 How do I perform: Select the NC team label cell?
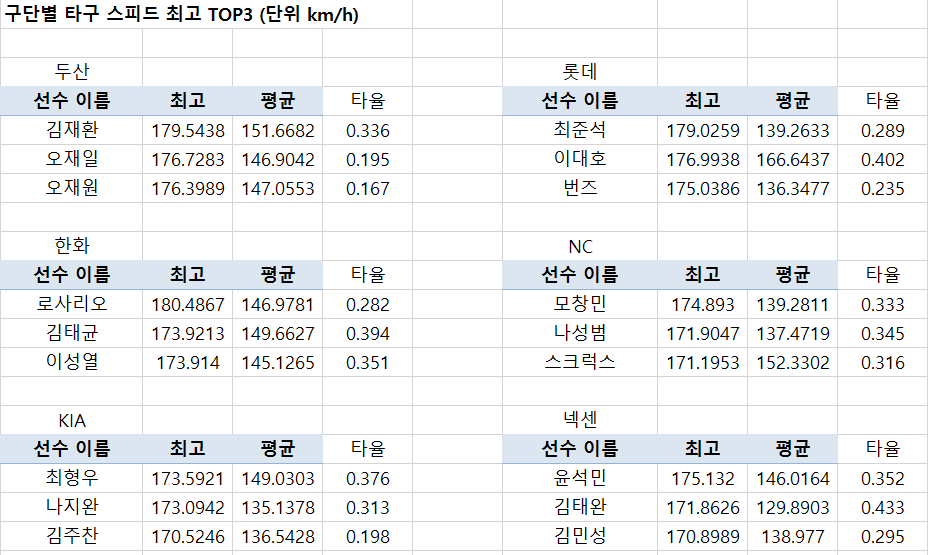(580, 246)
